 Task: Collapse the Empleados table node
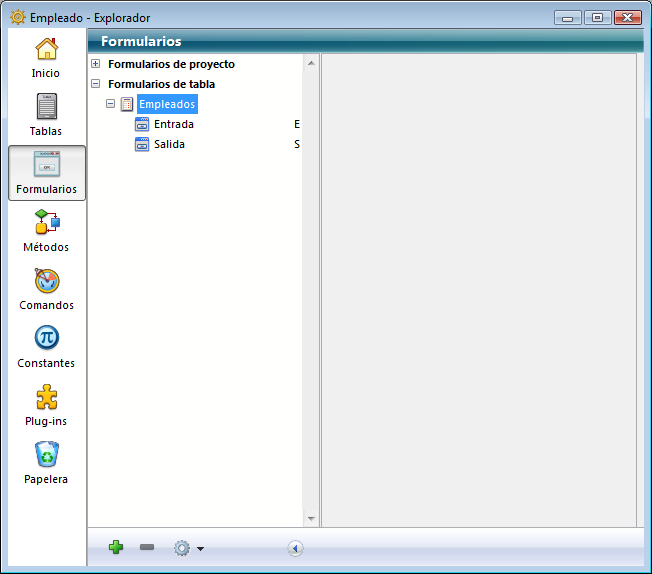point(111,104)
